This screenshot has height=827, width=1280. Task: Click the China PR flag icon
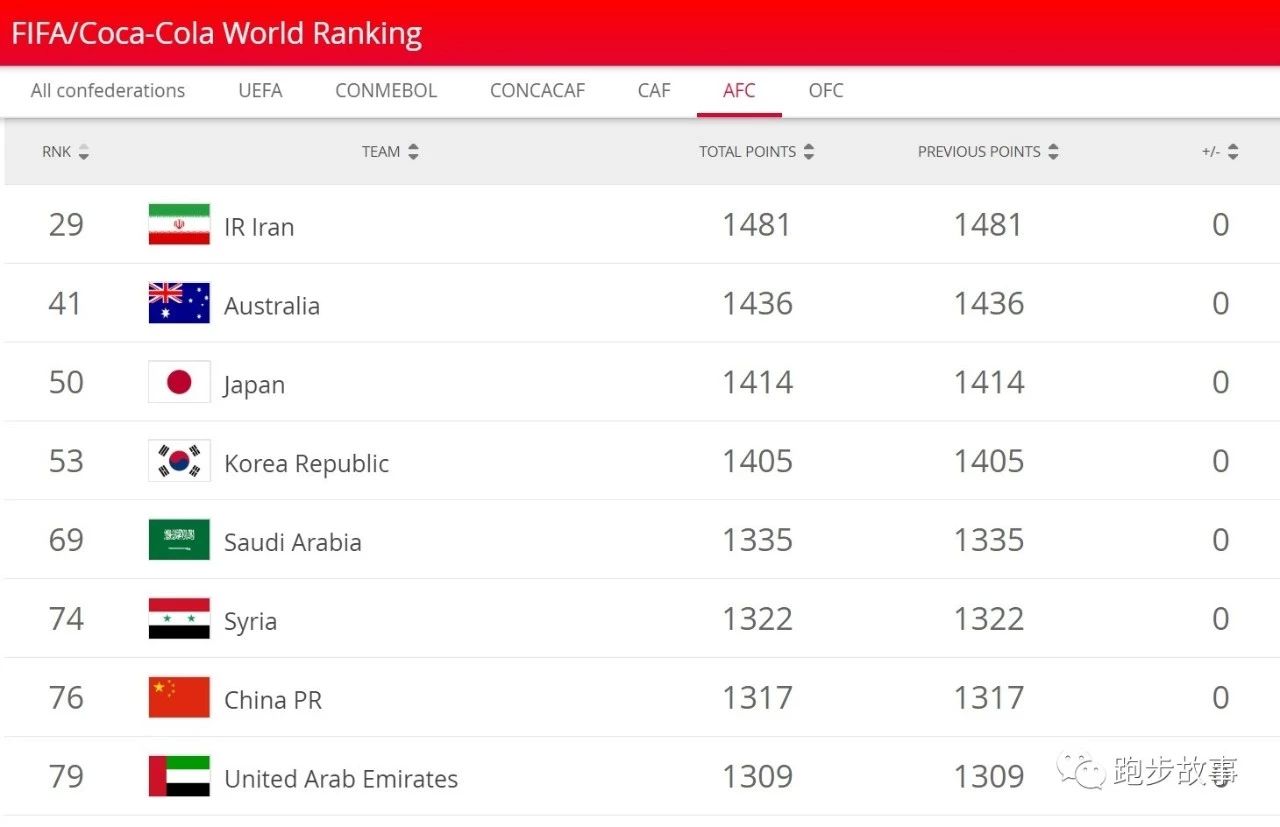pyautogui.click(x=178, y=697)
